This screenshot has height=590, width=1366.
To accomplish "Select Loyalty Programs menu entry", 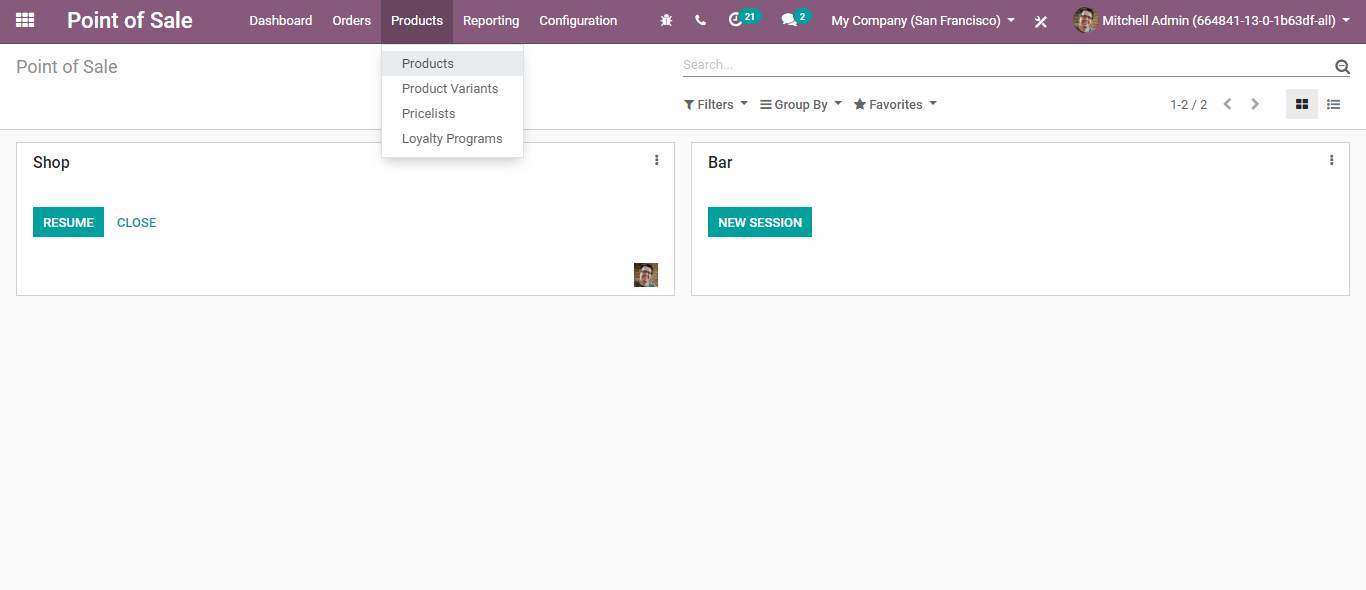I will click(452, 138).
